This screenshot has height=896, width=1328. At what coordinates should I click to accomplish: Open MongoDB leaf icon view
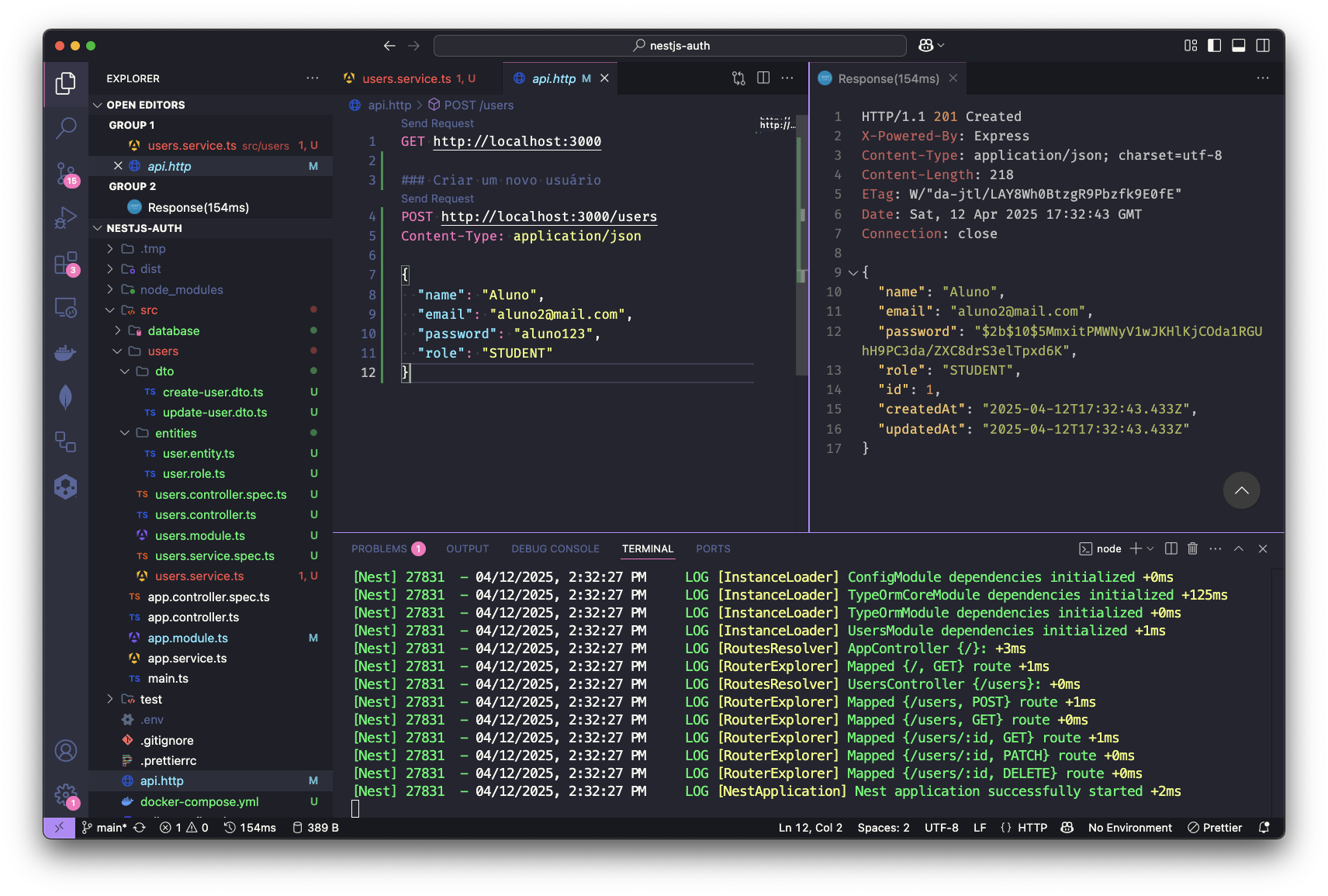(x=66, y=397)
